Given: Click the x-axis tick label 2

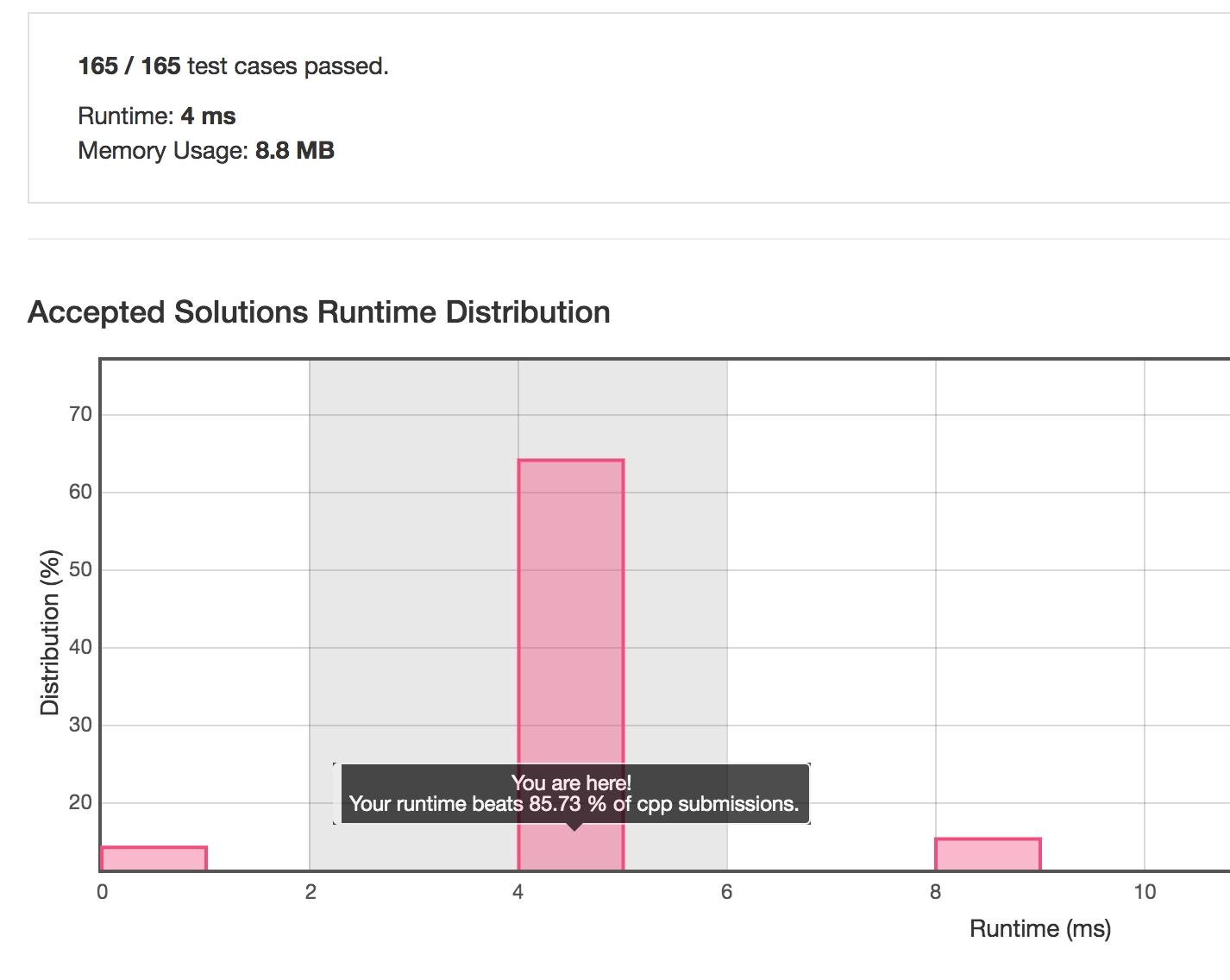Looking at the screenshot, I should tap(310, 892).
